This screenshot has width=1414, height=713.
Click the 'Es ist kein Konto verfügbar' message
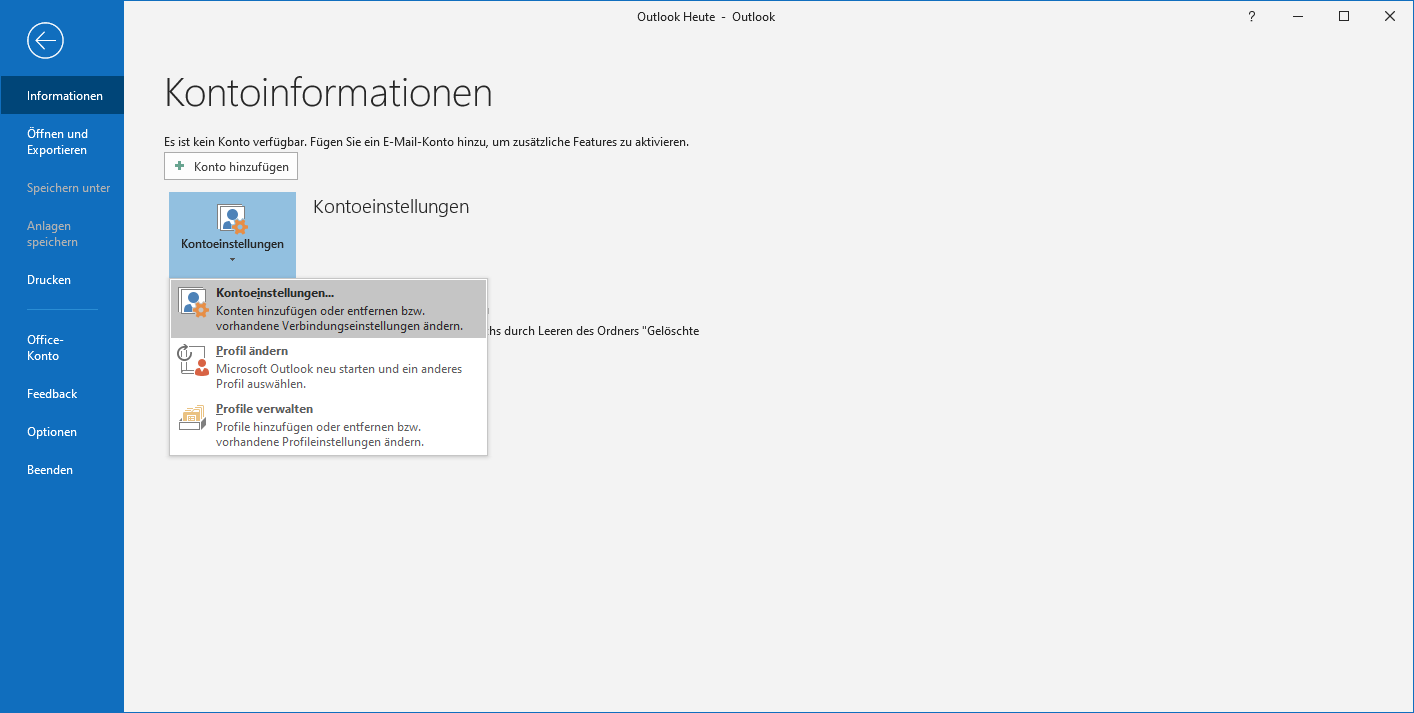tap(426, 142)
